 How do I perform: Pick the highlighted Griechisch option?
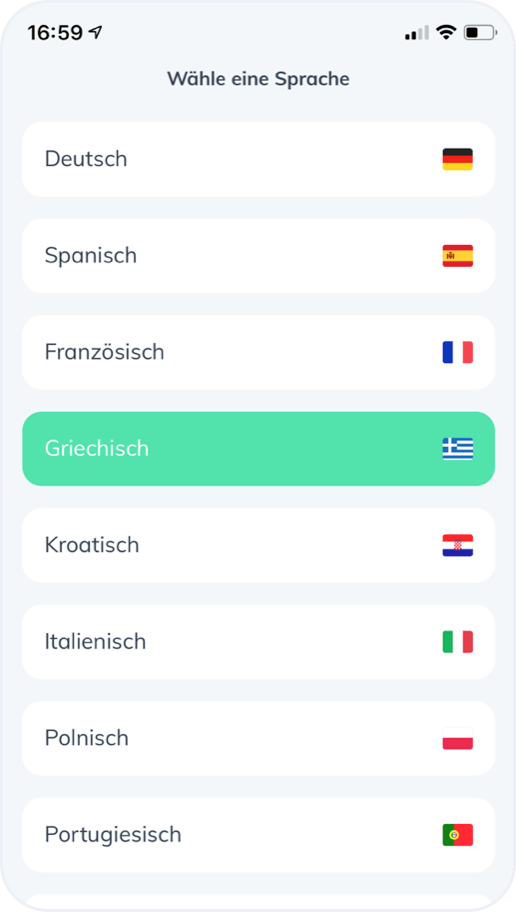[x=258, y=449]
